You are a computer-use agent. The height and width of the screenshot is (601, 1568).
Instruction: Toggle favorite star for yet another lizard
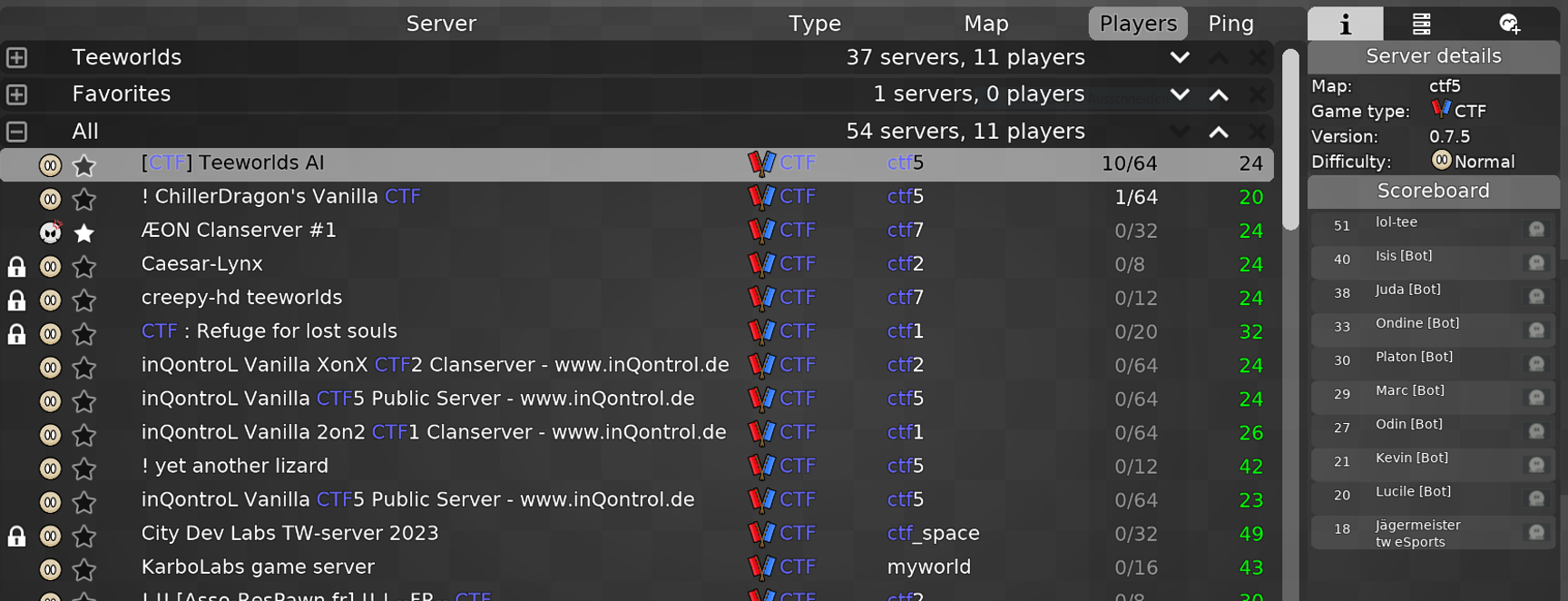click(x=84, y=468)
